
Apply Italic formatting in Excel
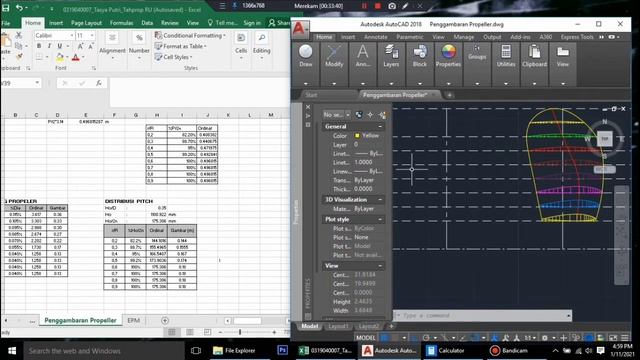click(x=49, y=46)
